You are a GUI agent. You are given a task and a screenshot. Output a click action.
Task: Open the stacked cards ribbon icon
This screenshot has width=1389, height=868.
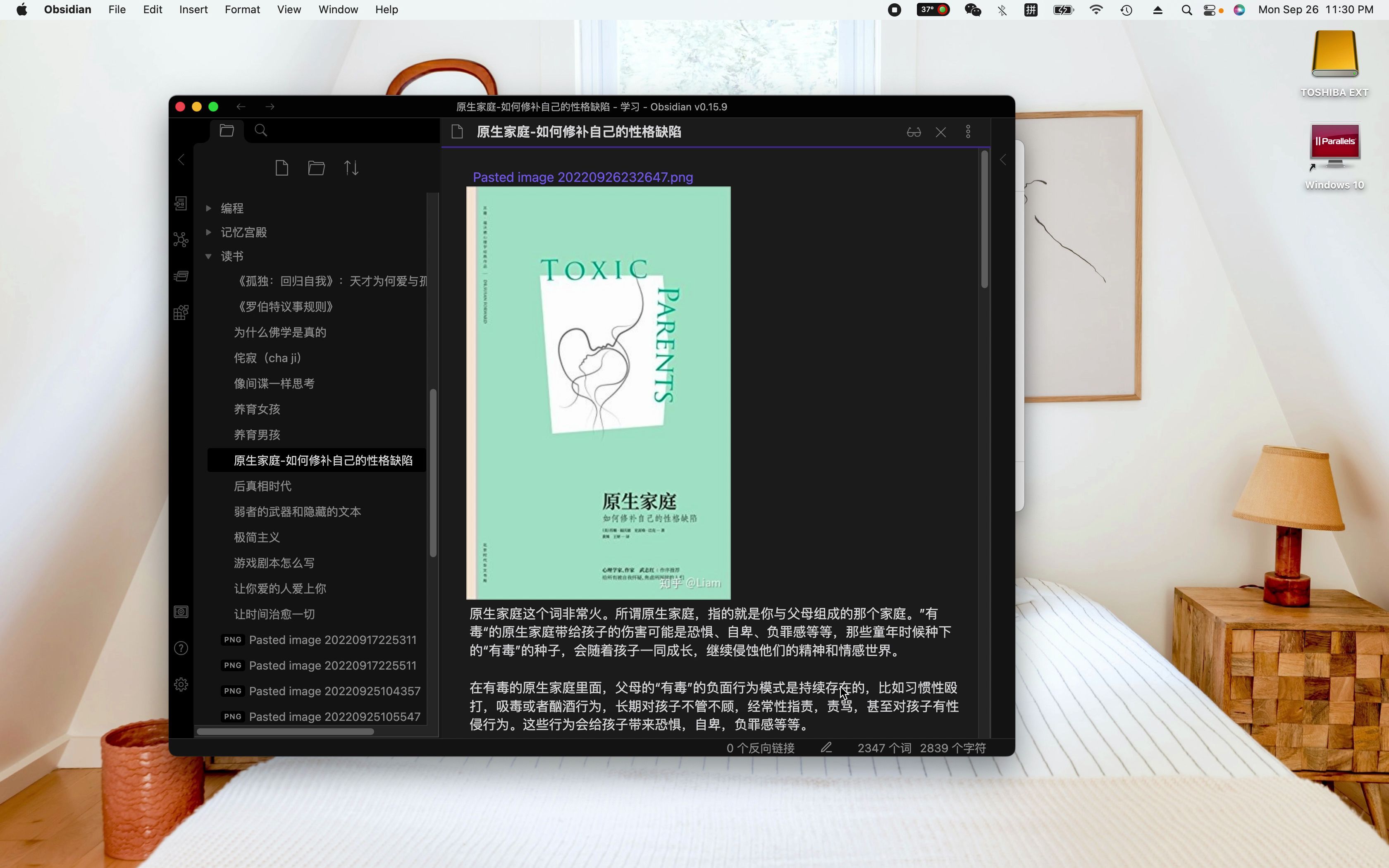click(x=181, y=276)
